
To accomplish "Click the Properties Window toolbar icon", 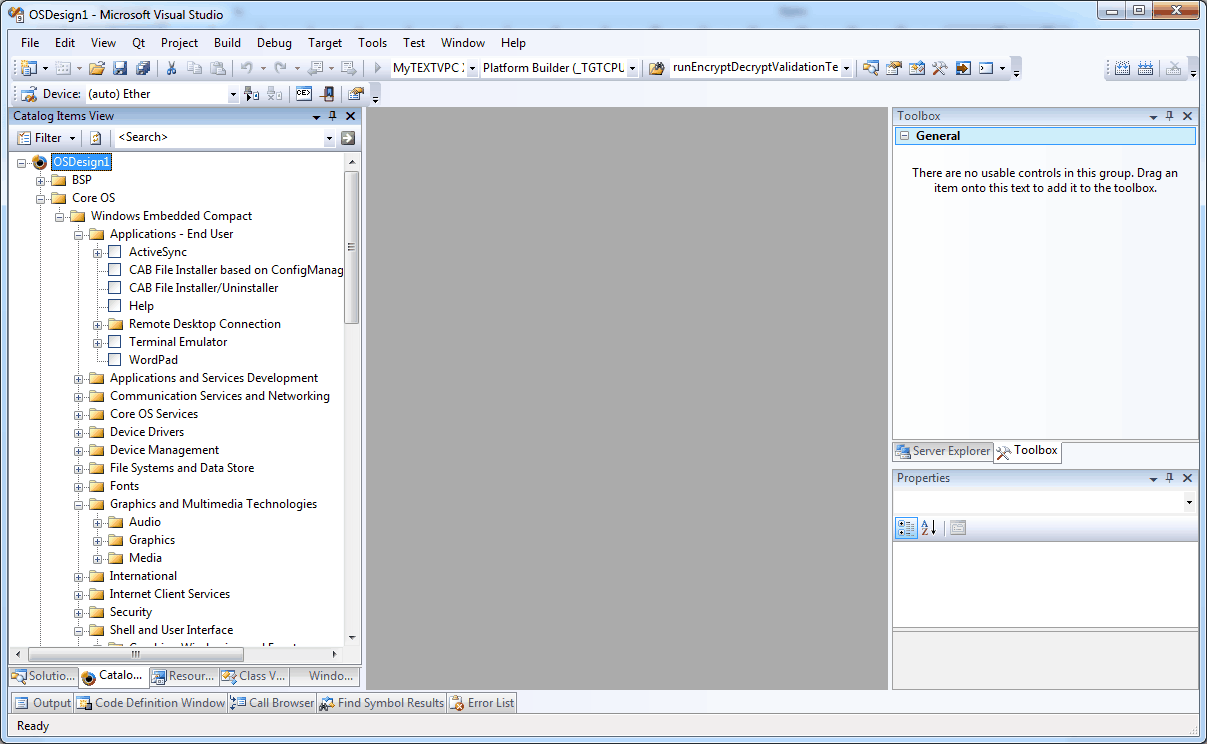I will [x=894, y=68].
